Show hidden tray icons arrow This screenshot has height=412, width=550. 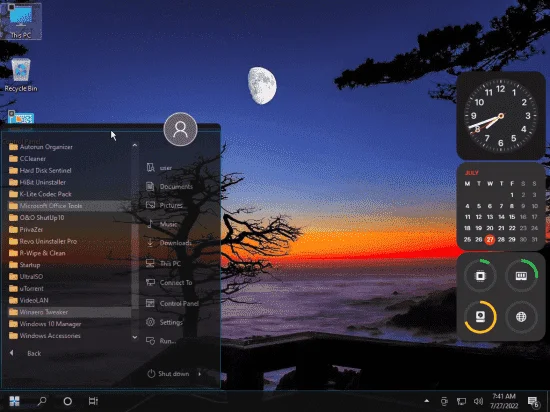coord(427,401)
